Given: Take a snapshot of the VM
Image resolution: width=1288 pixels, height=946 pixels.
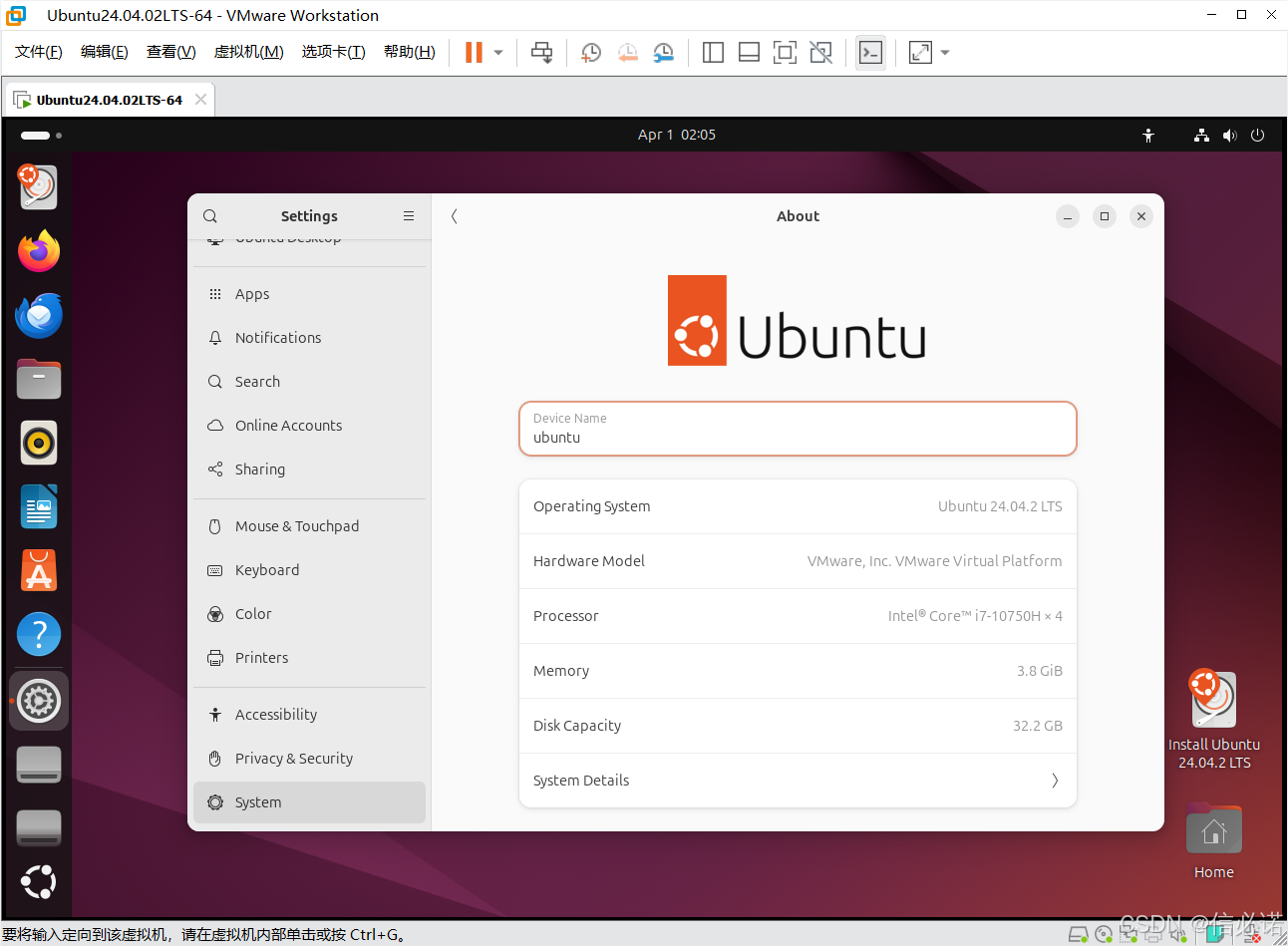Looking at the screenshot, I should pos(591,53).
